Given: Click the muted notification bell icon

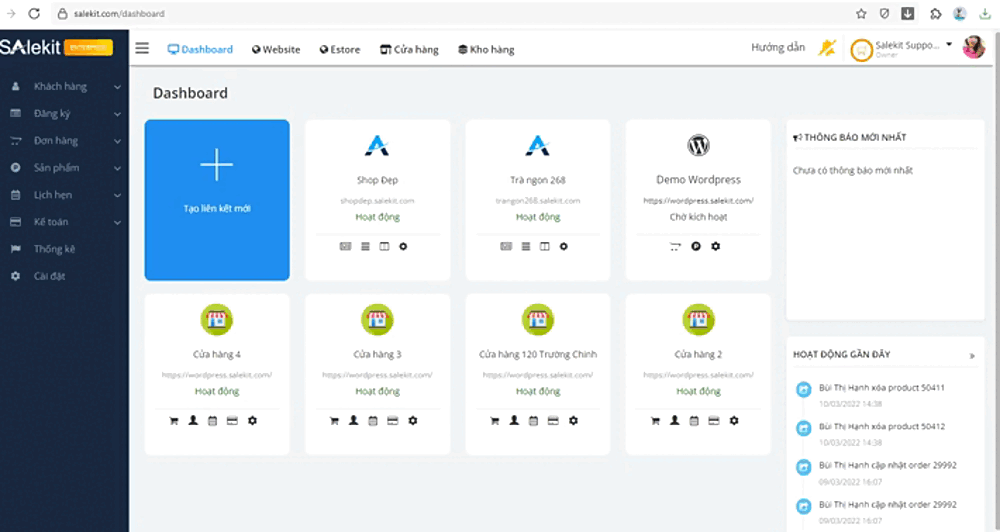Looking at the screenshot, I should coord(826,48).
